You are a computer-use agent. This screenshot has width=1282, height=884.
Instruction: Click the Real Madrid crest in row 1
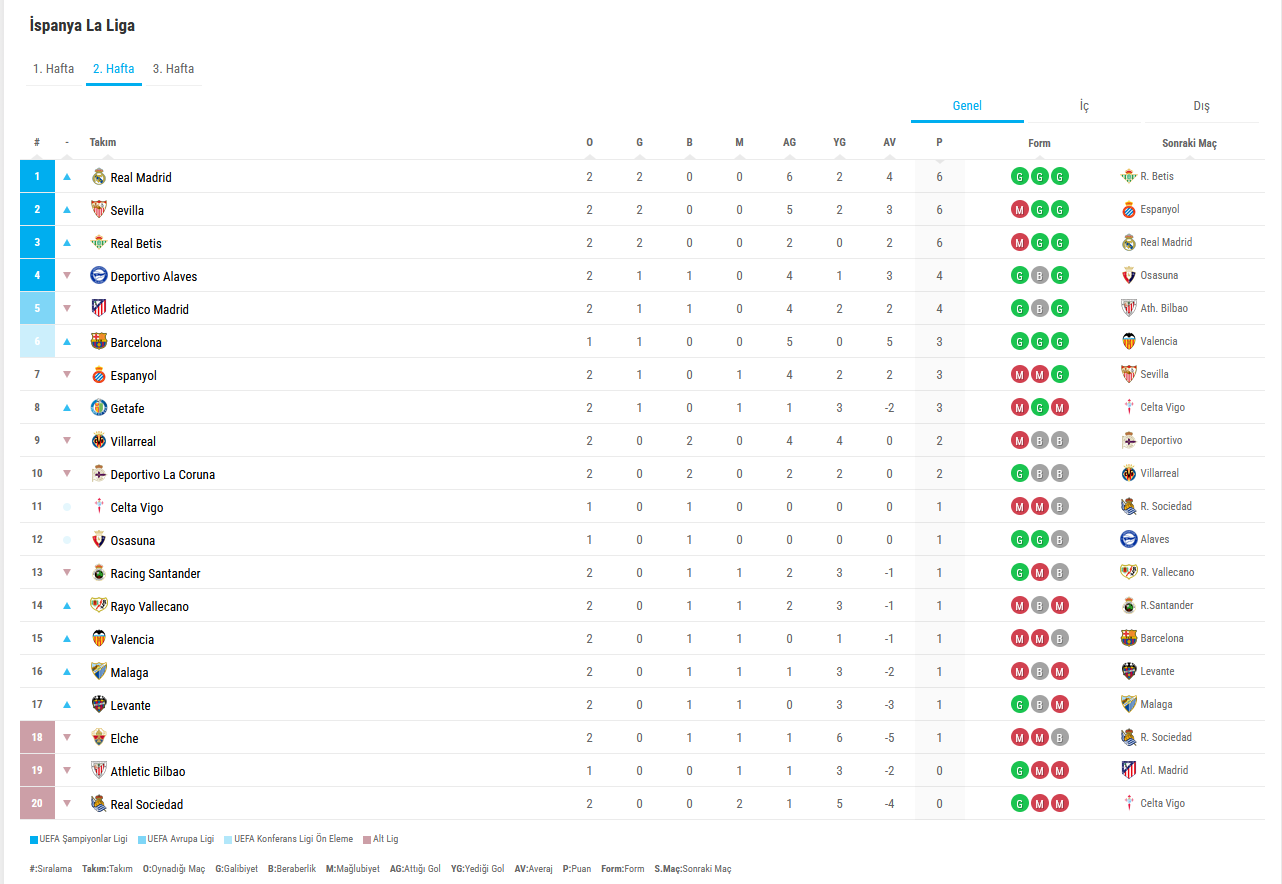point(98,177)
